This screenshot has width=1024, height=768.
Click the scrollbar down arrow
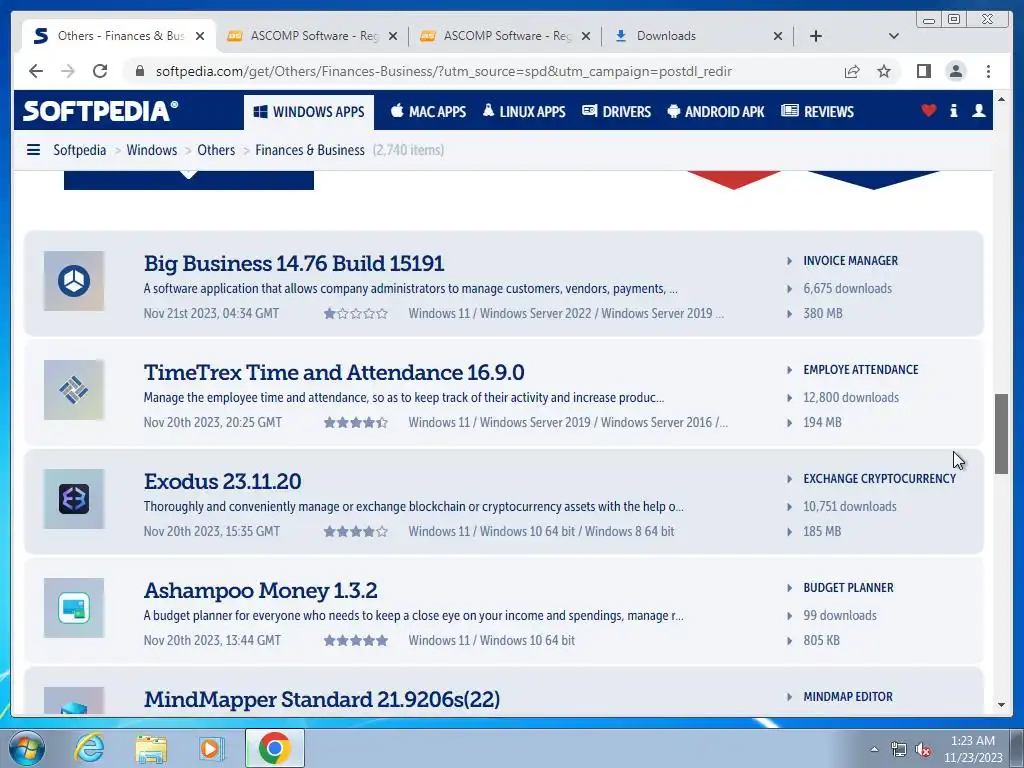[x=1001, y=705]
